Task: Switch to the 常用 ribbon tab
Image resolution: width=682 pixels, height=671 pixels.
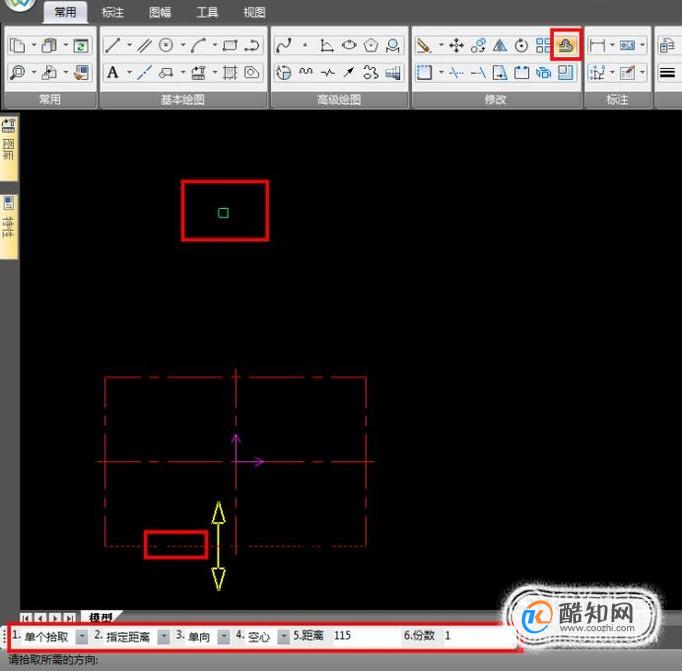Action: [x=65, y=12]
